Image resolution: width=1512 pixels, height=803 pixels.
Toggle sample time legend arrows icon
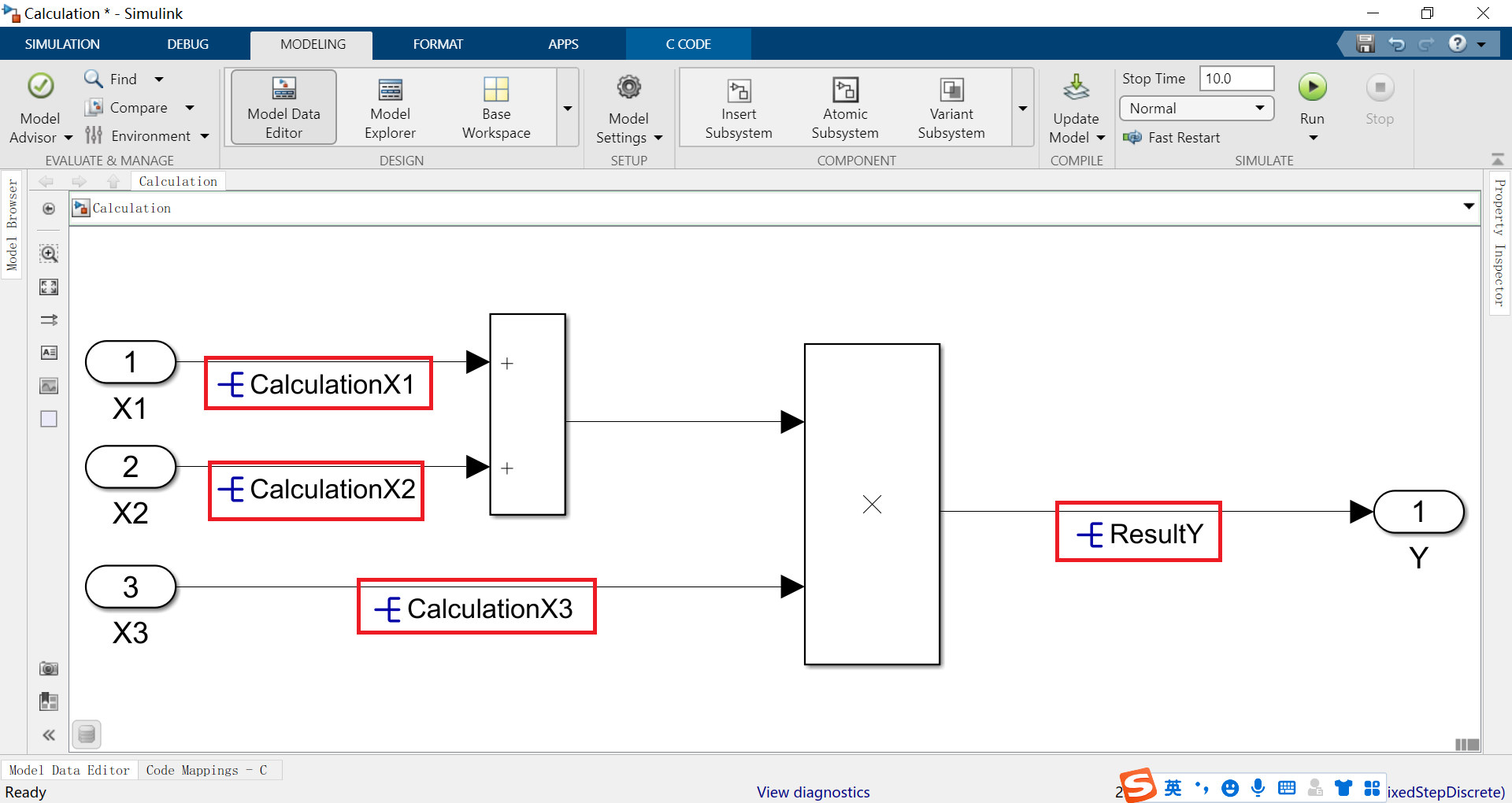[49, 320]
